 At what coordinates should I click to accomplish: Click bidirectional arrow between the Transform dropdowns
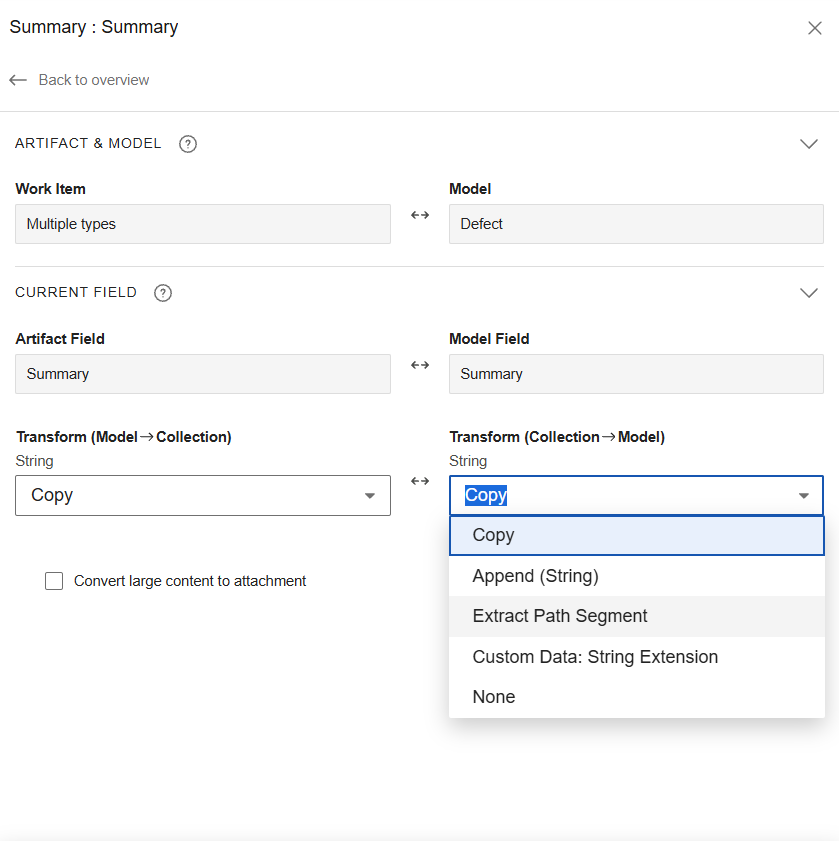point(420,481)
